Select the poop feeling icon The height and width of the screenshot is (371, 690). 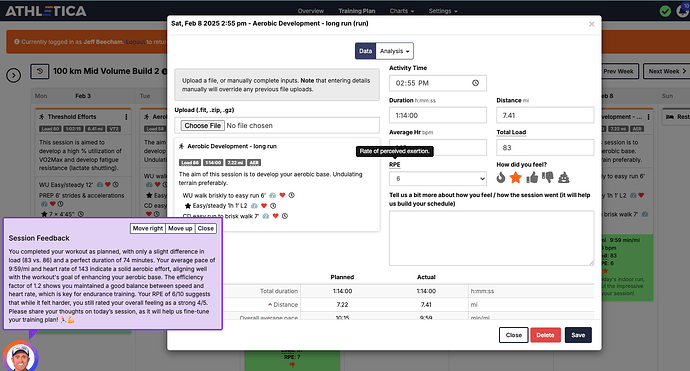(x=564, y=177)
